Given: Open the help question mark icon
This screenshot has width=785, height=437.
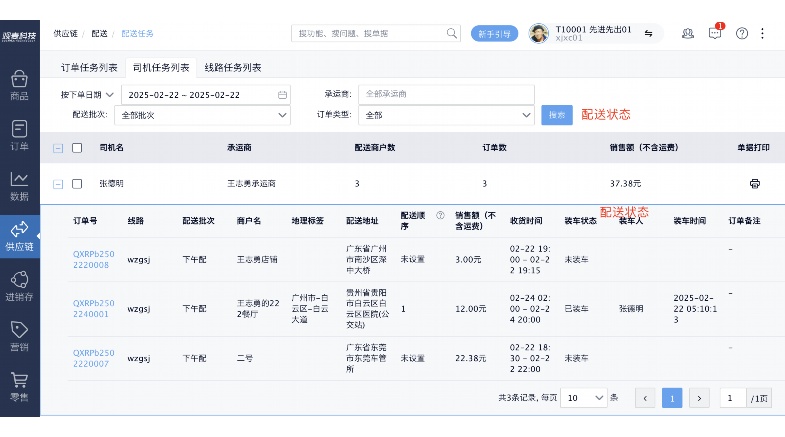Looking at the screenshot, I should coord(742,34).
